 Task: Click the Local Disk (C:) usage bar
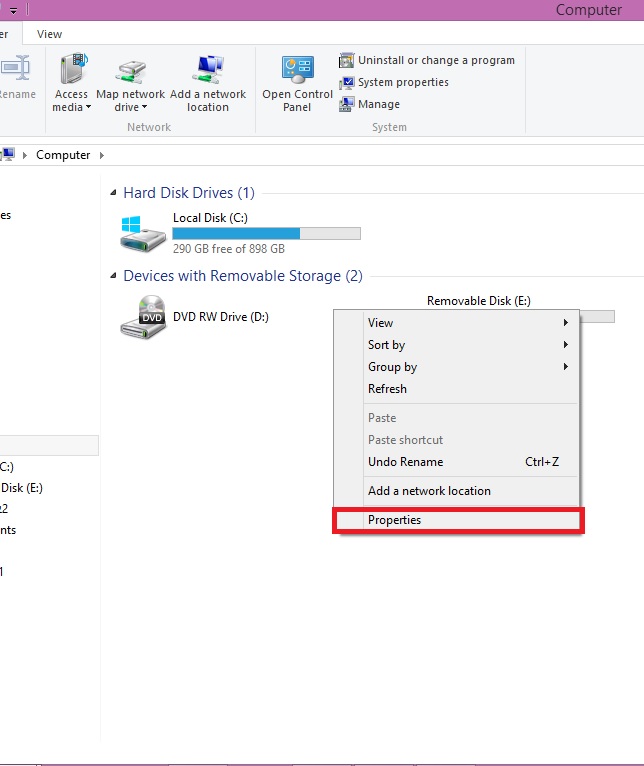[266, 234]
